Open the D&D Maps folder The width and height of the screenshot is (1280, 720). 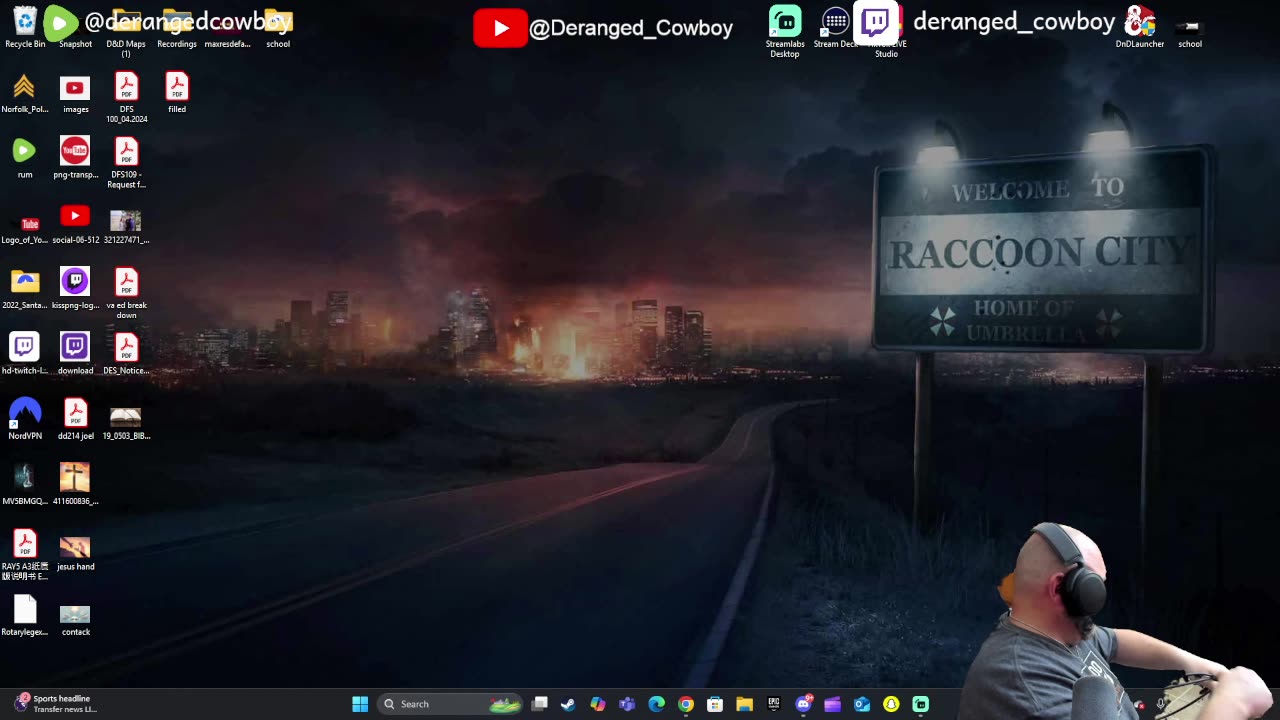126,32
